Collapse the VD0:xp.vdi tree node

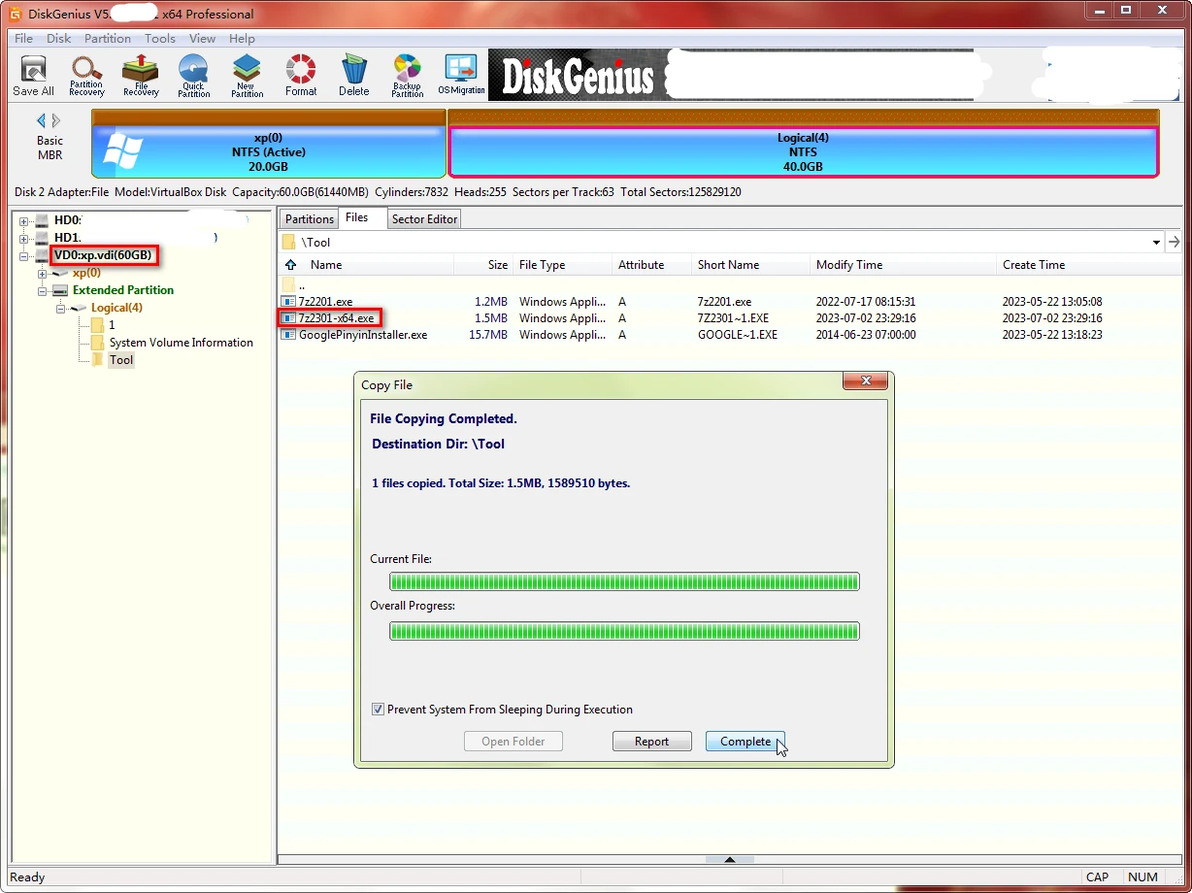[24, 255]
